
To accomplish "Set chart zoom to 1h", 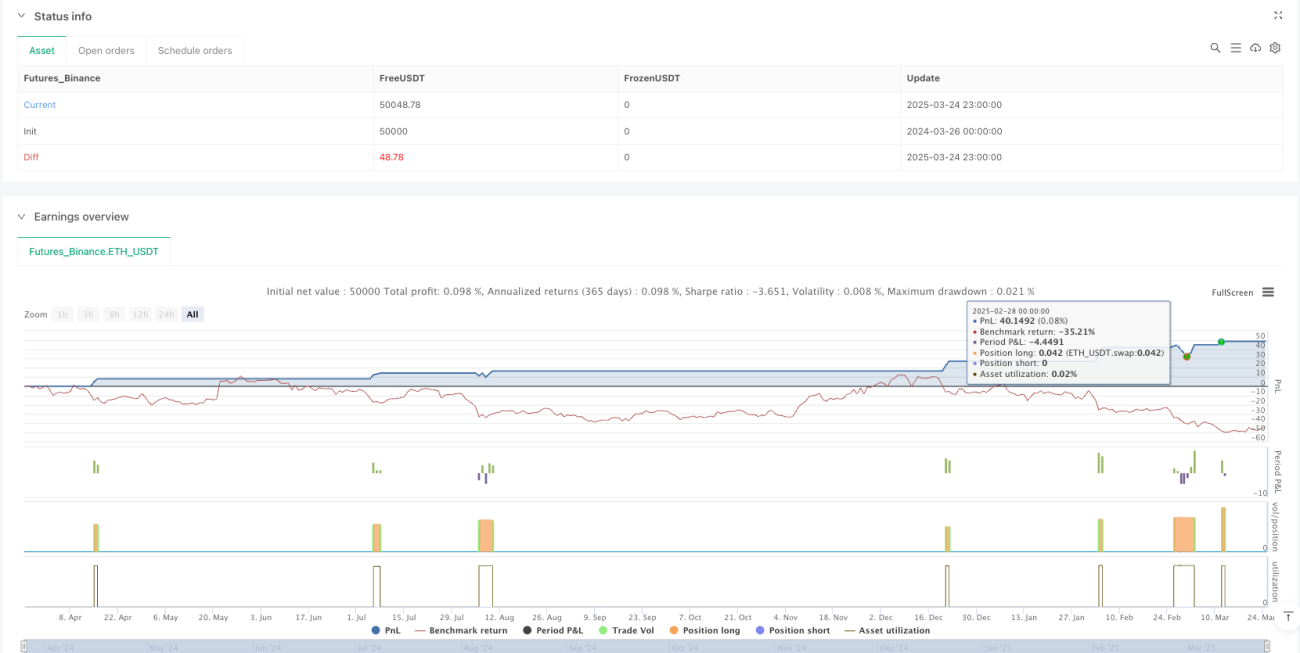I will 62,314.
